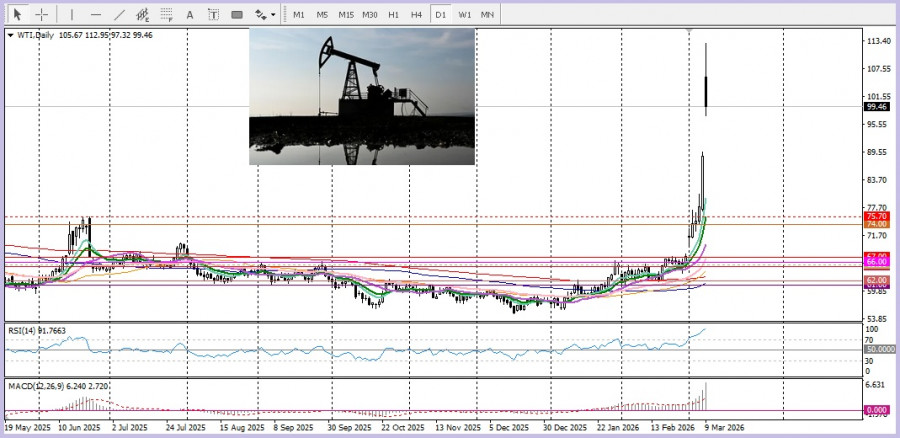Insert text with the A tool
Screen dimensions: 900x438
(x=191, y=15)
